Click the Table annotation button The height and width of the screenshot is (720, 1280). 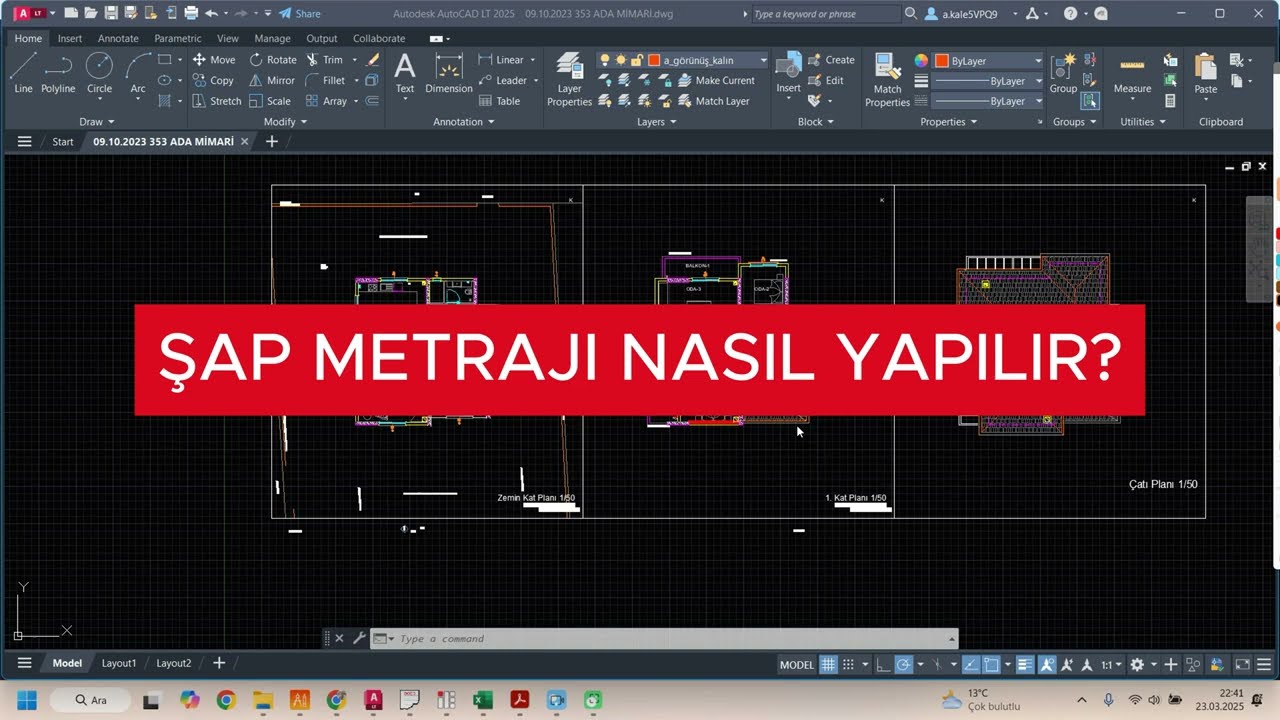click(x=500, y=101)
